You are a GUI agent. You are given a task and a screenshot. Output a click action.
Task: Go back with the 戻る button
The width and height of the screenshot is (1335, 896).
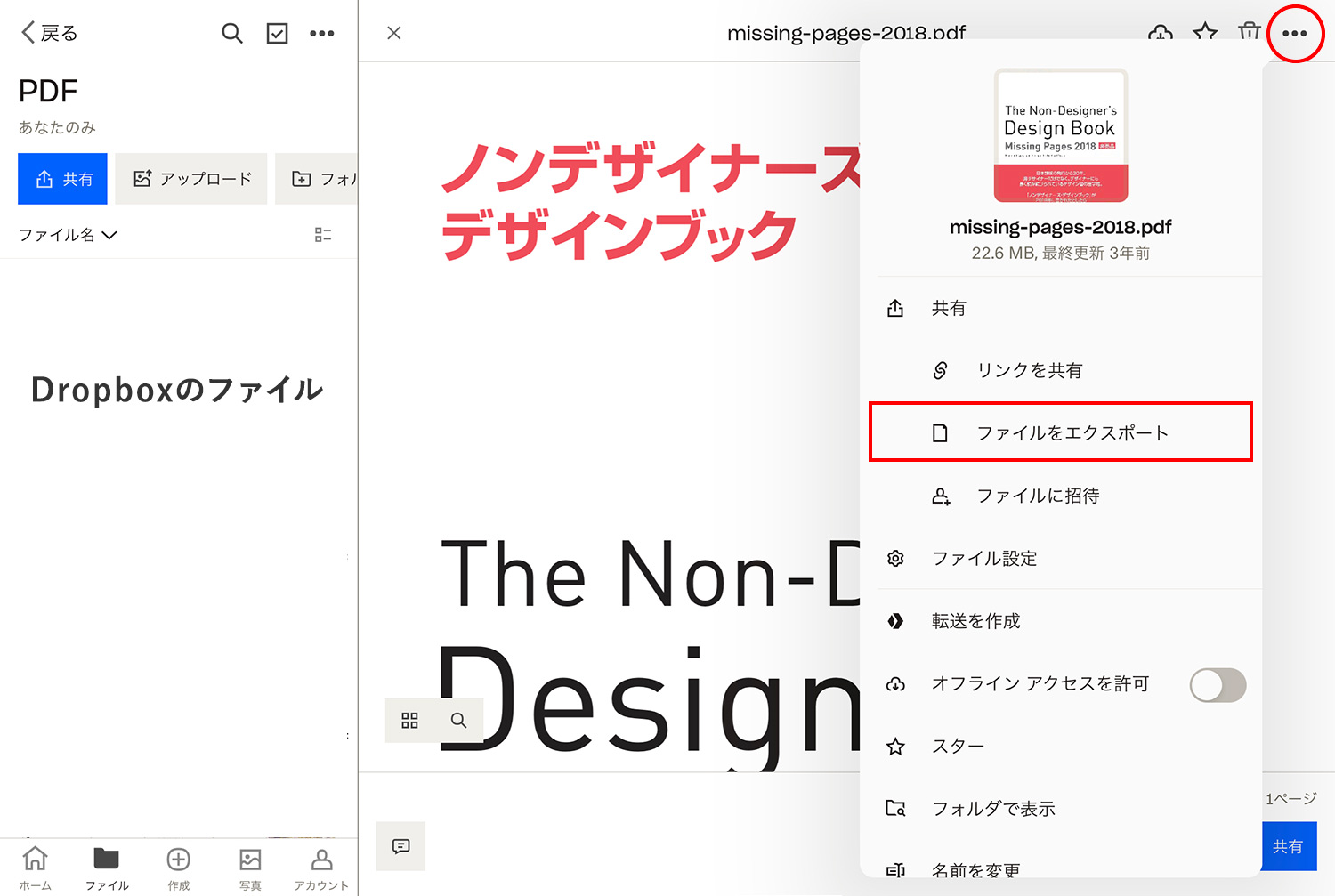coord(49,33)
